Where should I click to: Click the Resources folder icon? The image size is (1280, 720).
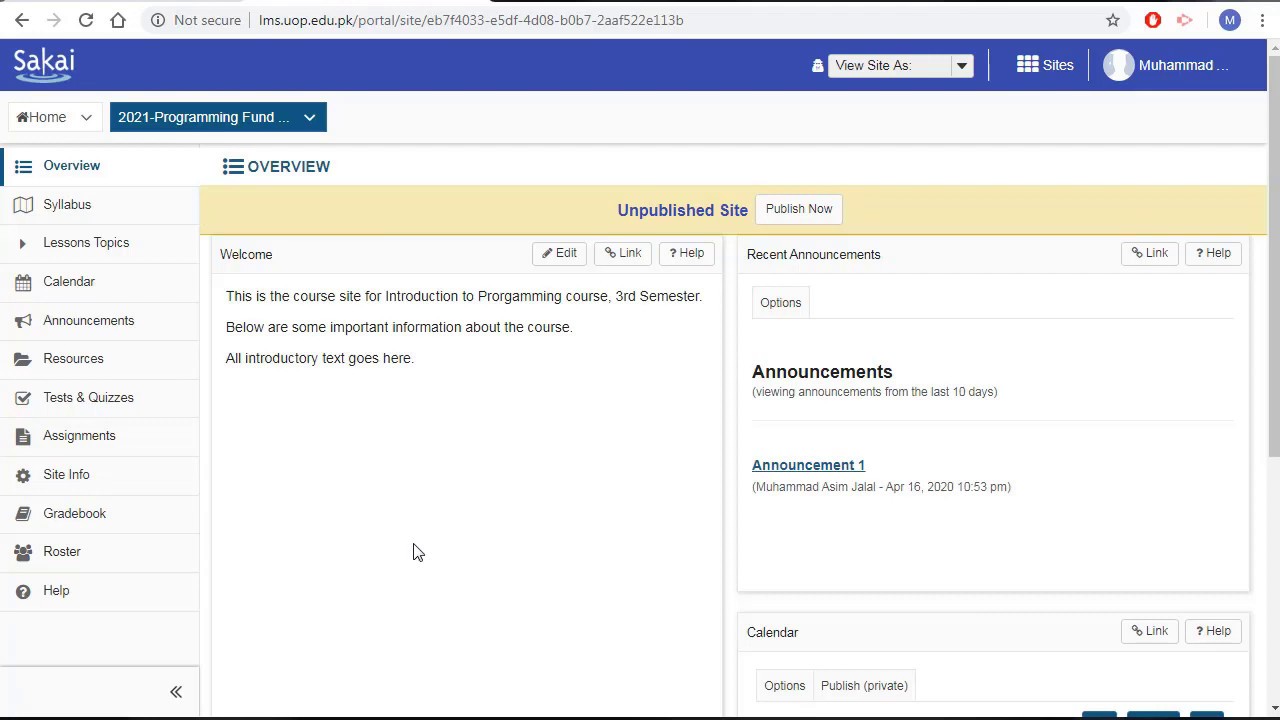coord(23,359)
